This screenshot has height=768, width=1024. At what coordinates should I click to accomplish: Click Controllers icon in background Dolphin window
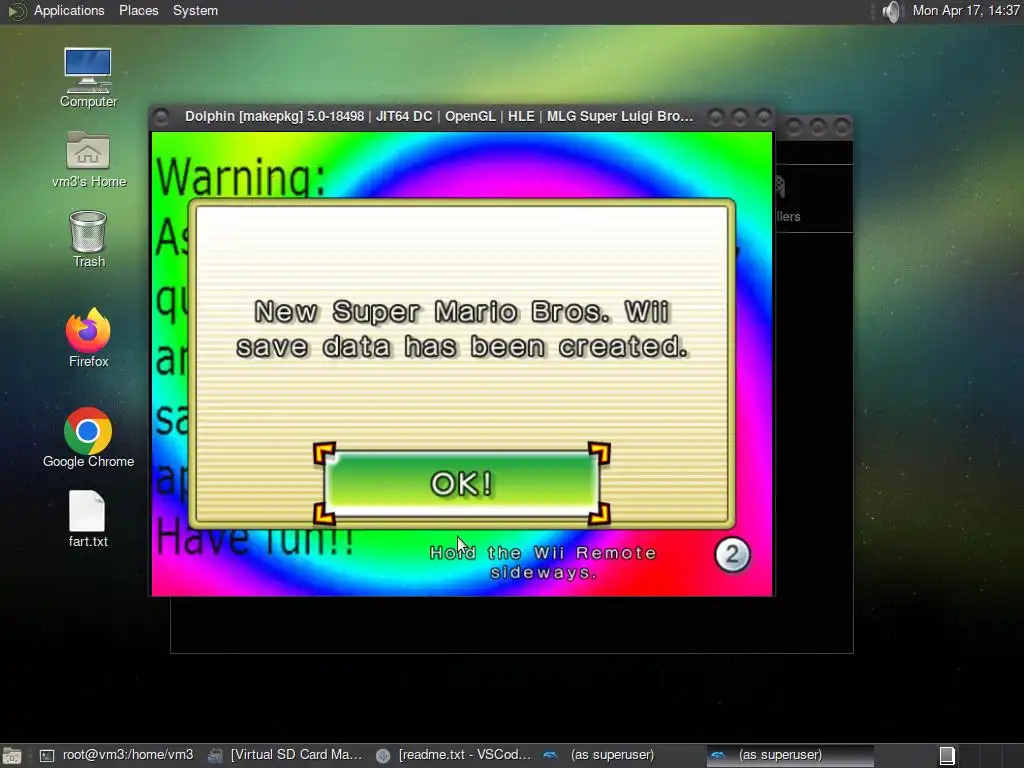787,199
